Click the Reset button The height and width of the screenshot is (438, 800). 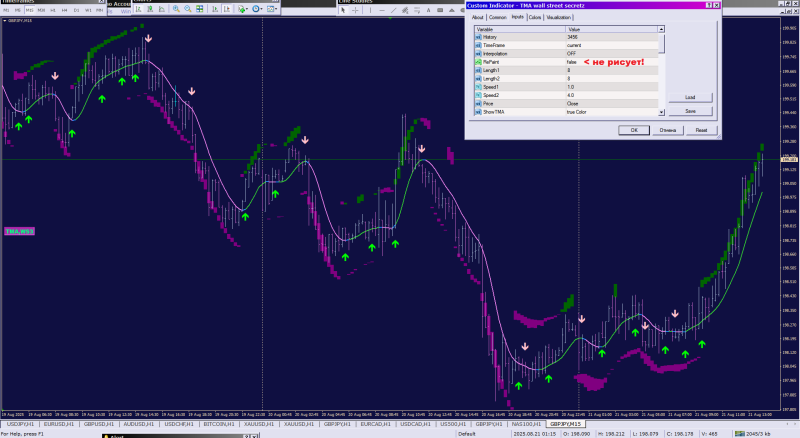(702, 130)
